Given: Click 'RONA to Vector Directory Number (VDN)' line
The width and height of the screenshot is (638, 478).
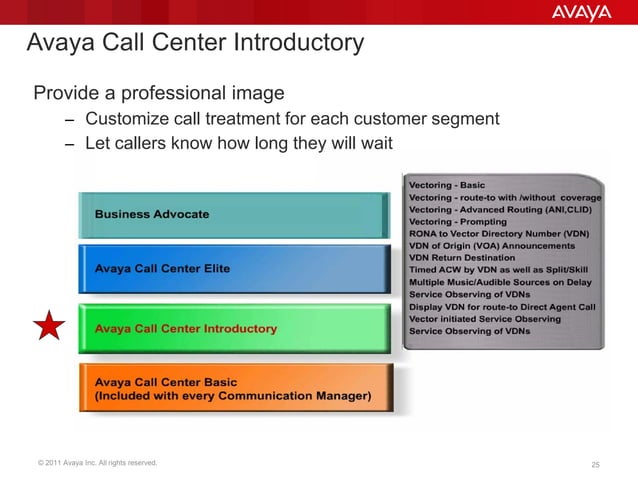Looking at the screenshot, I should click(499, 234).
